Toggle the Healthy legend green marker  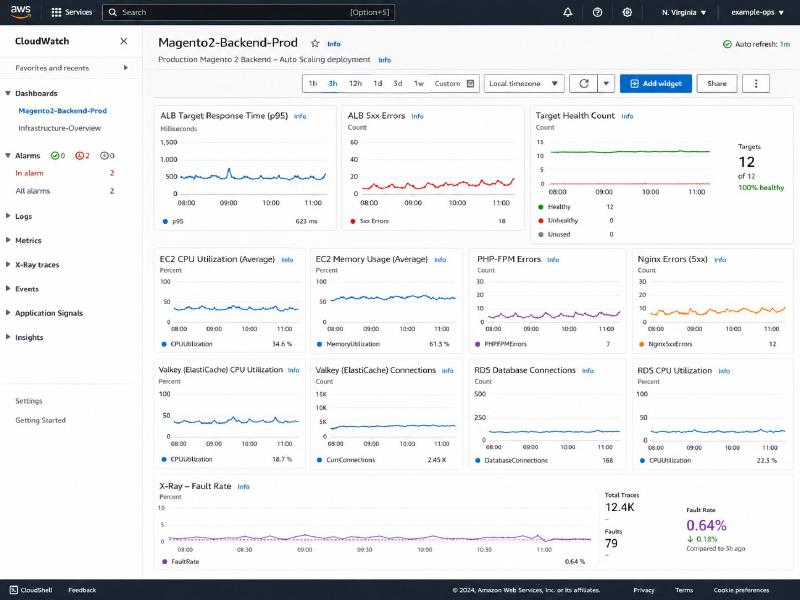541,207
